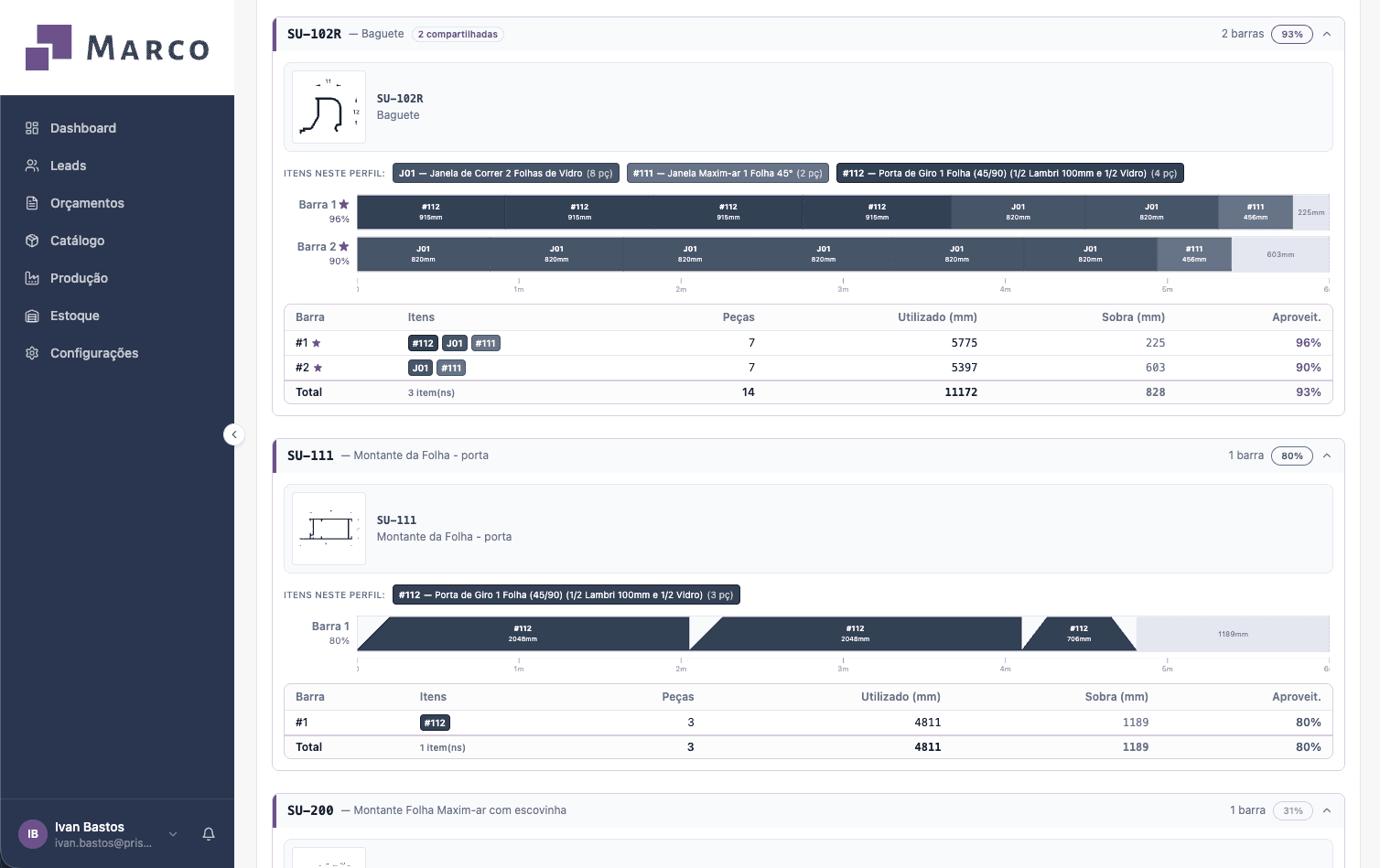Viewport: 1380px width, 868px height.
Task: Click '1 item(ns)' in SU-111 Total row
Action: pyautogui.click(x=443, y=748)
